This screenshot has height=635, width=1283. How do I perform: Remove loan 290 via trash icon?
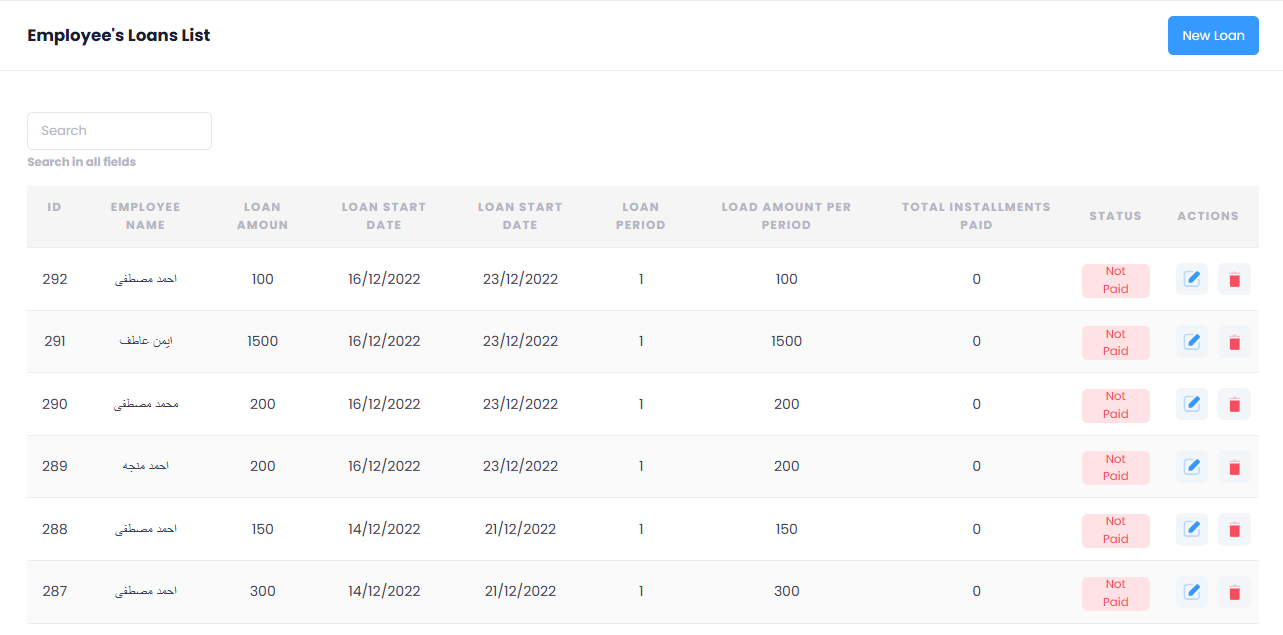click(x=1234, y=404)
